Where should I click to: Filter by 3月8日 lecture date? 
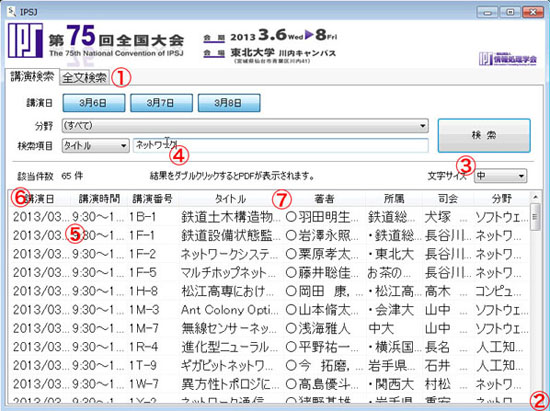click(x=229, y=103)
